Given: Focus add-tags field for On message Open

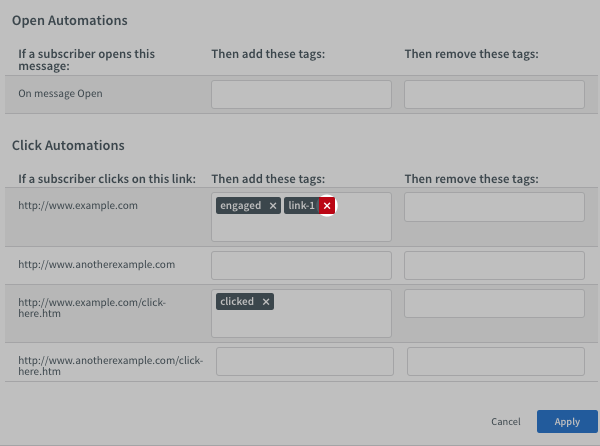Looking at the screenshot, I should pyautogui.click(x=301, y=95).
